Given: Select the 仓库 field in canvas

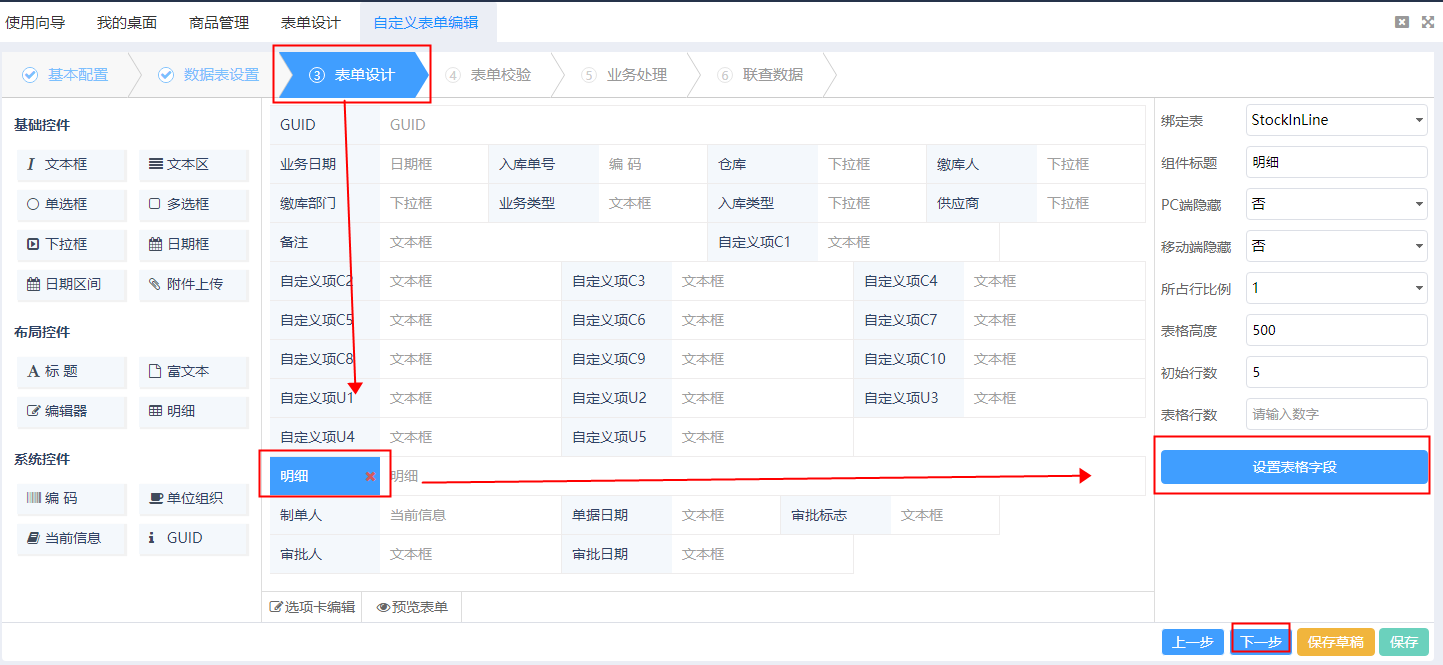Looking at the screenshot, I should [x=818, y=164].
